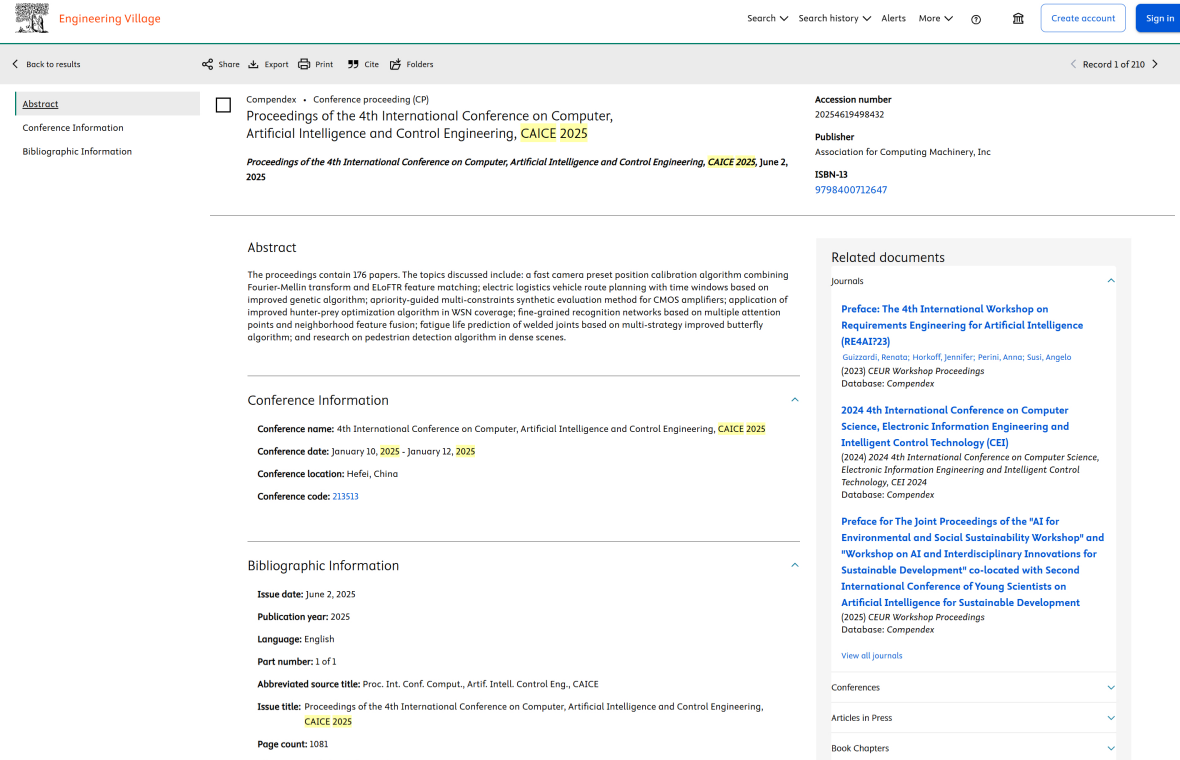Click the Create account button

pyautogui.click(x=1083, y=18)
